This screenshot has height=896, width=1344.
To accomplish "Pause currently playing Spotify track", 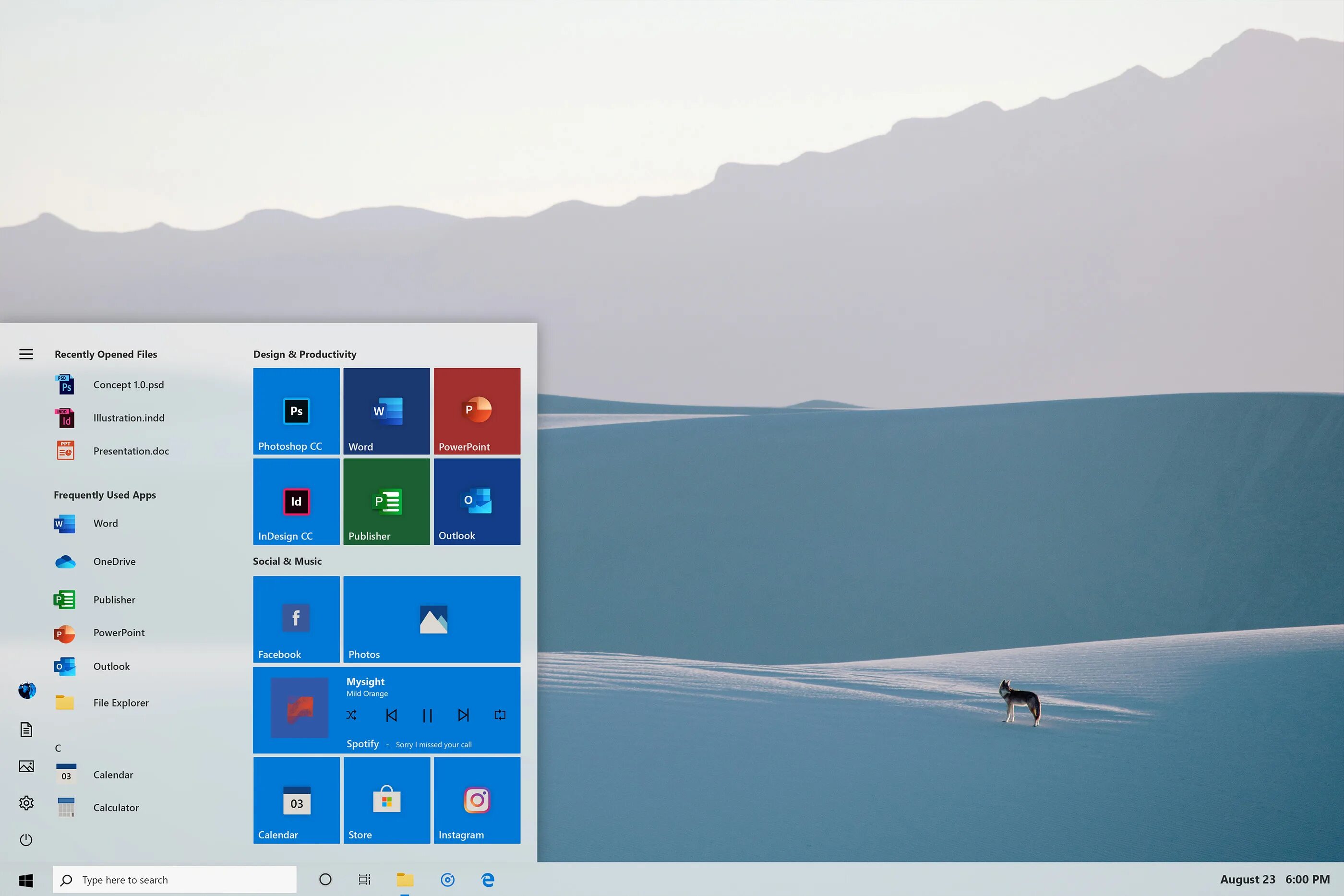I will [x=427, y=715].
